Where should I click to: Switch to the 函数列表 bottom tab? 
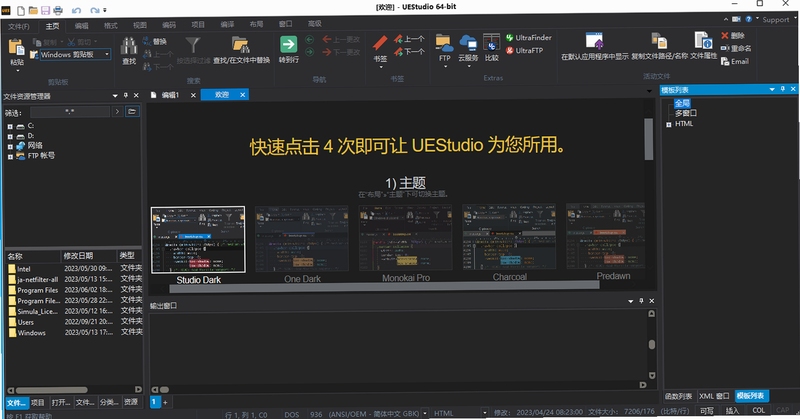679,396
